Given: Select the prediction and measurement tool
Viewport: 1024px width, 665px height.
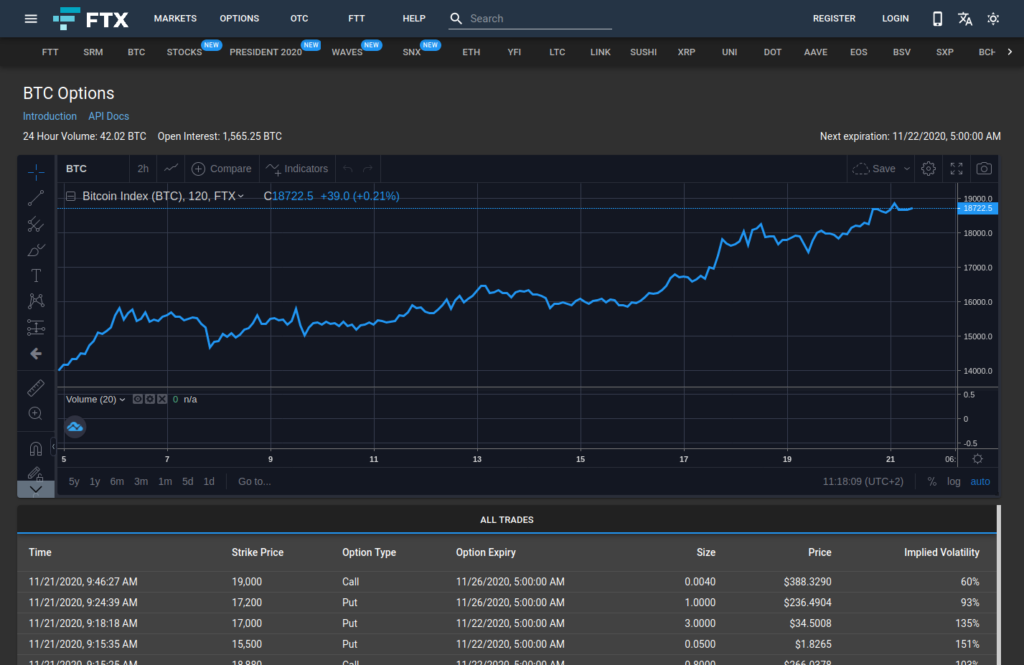Looking at the screenshot, I should [x=36, y=327].
